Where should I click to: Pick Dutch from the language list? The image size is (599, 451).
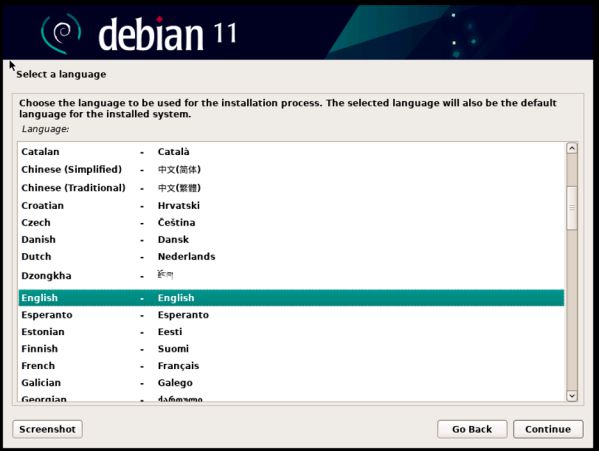[x=291, y=256]
